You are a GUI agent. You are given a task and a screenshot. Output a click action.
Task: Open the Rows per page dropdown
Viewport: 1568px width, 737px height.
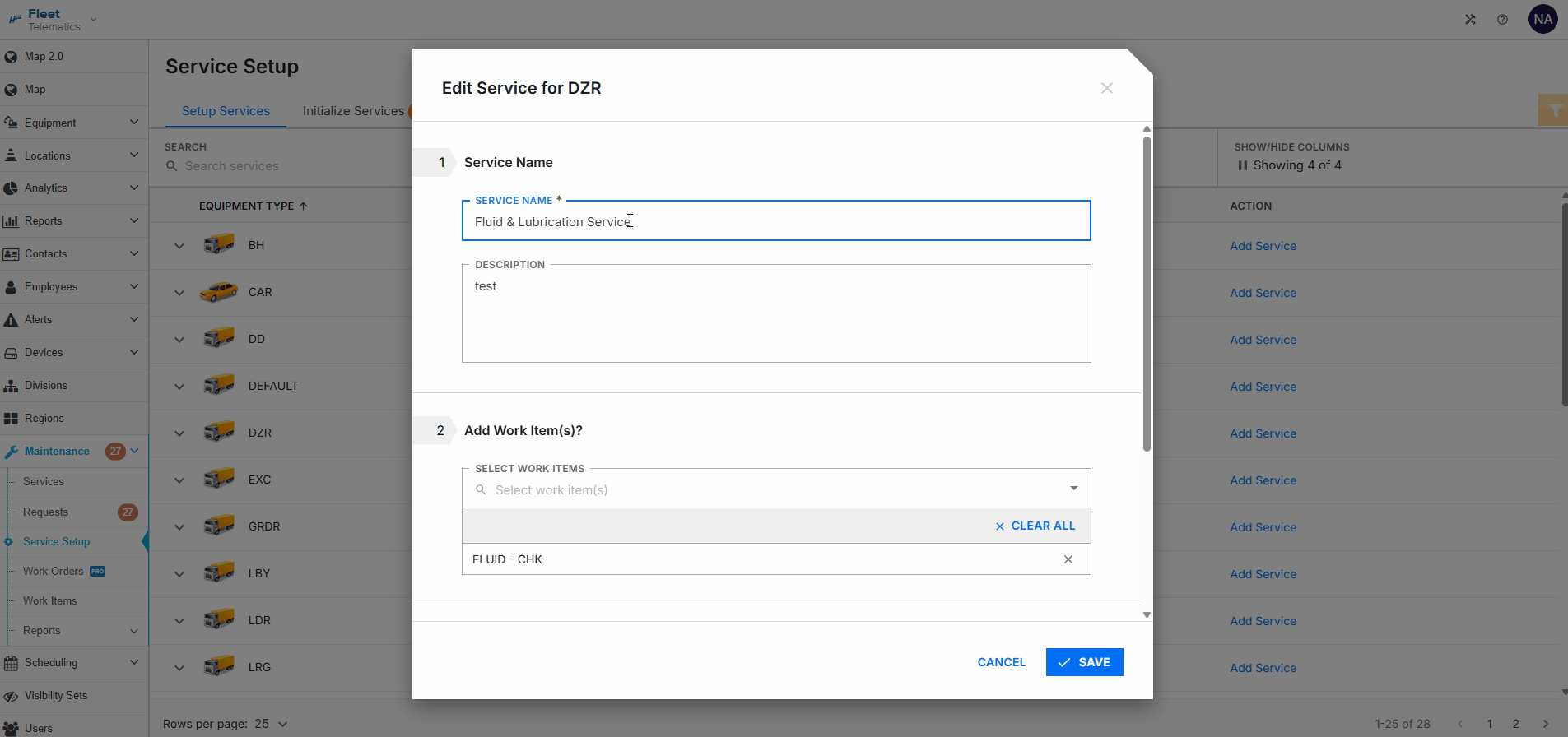click(272, 724)
